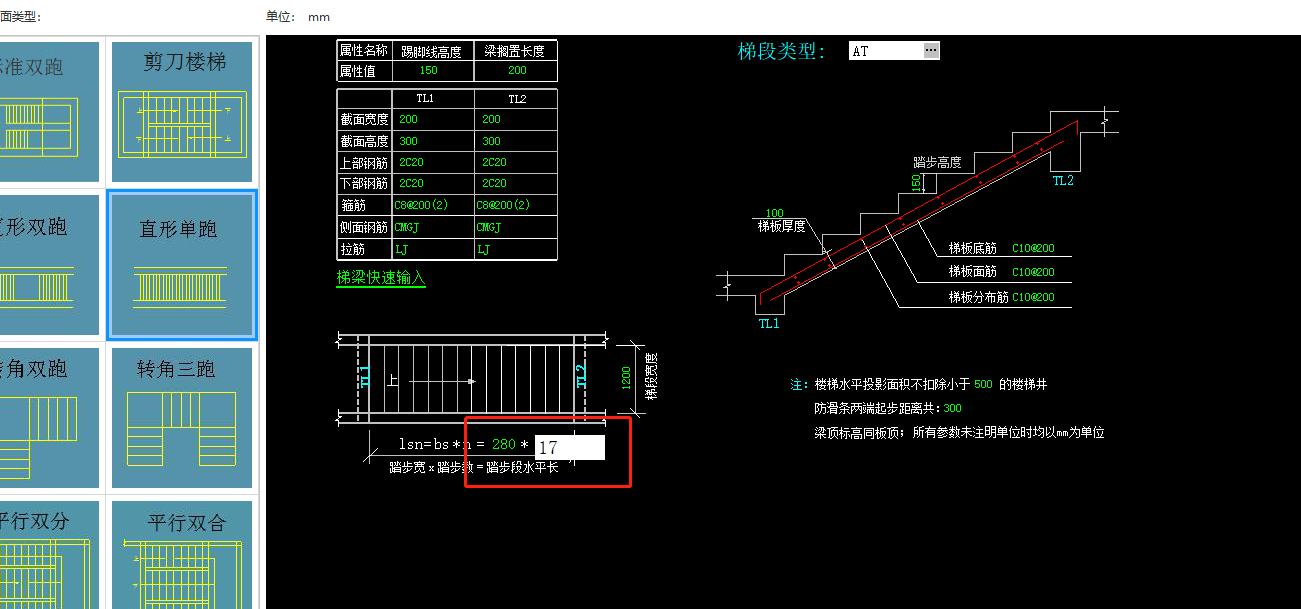Click the TL1 header in beam table
This screenshot has width=1301, height=609.
point(425,99)
